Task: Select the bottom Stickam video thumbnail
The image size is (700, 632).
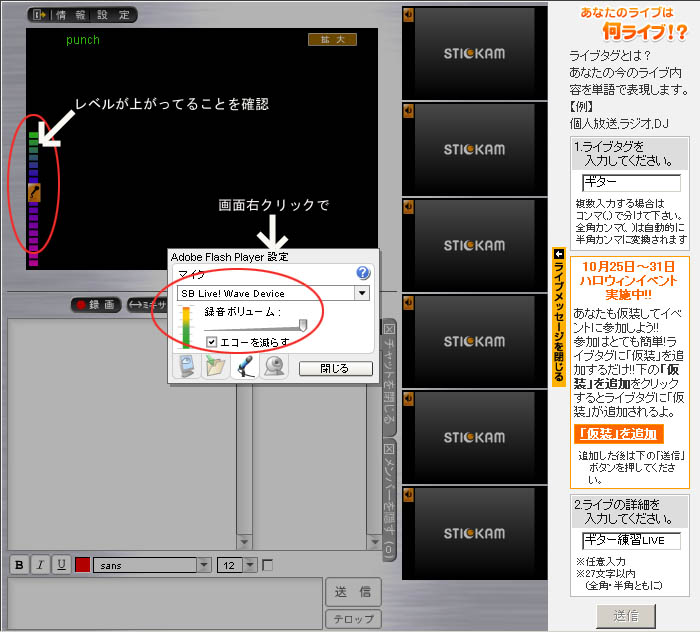Action: tap(475, 533)
